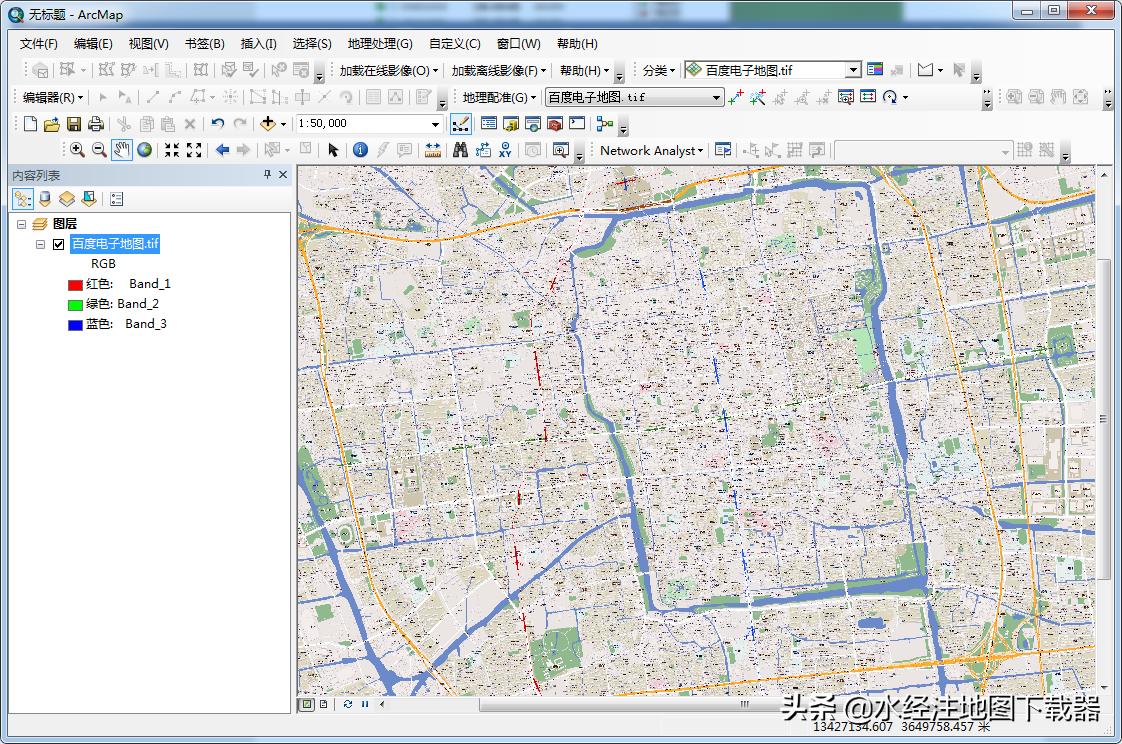Open the Find binoculars tool
The width and height of the screenshot is (1122, 744).
460,150
